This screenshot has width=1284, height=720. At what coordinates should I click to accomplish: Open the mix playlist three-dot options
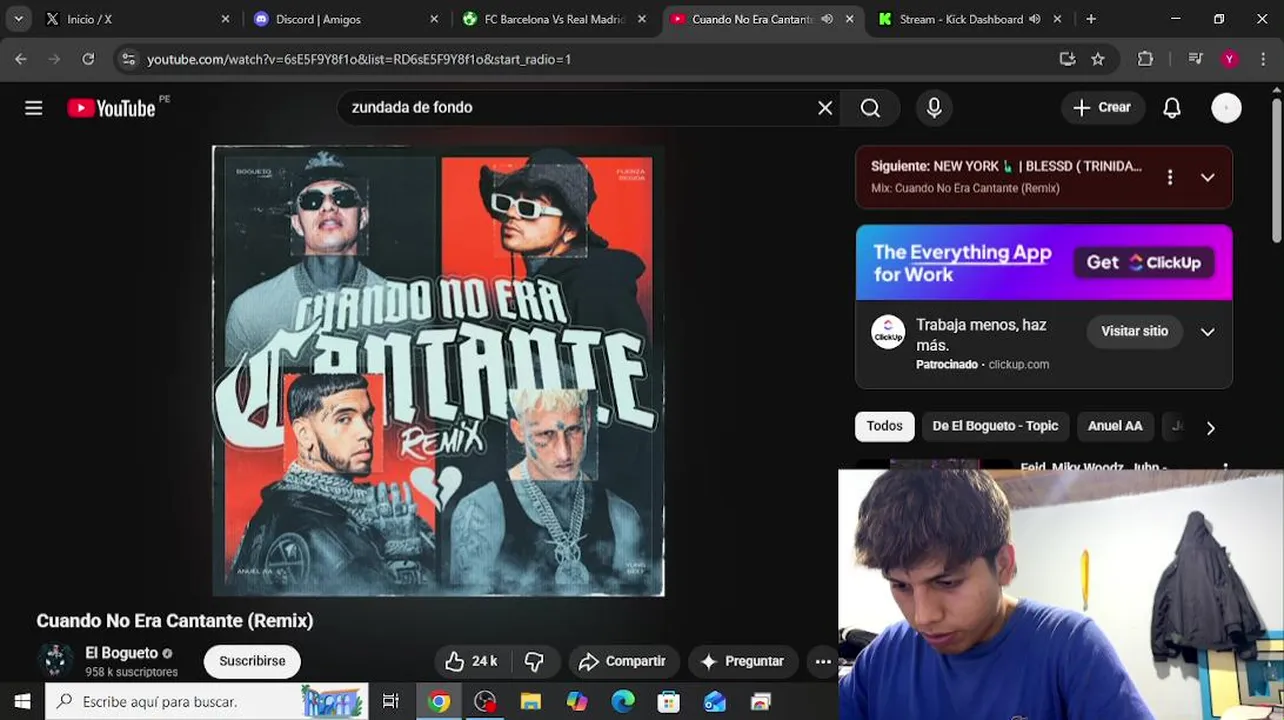point(1170,177)
